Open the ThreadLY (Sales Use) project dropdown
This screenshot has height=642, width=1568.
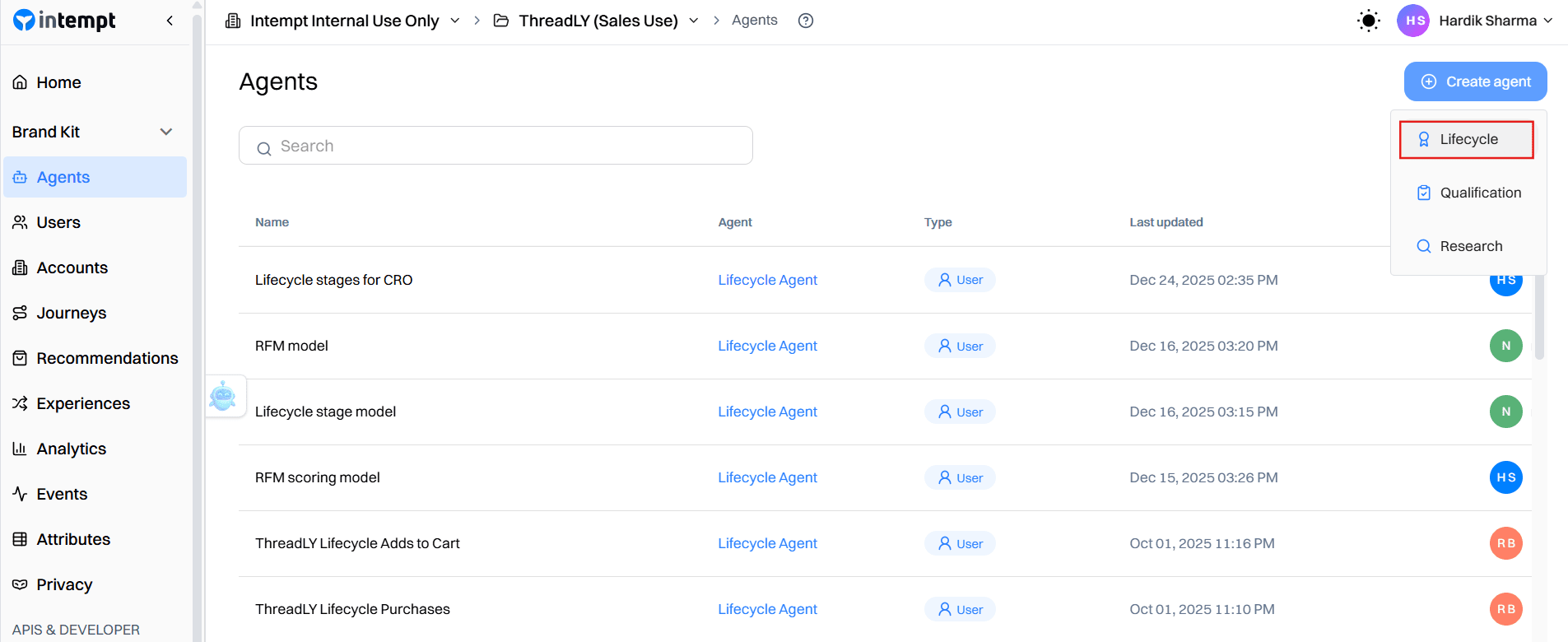point(694,20)
